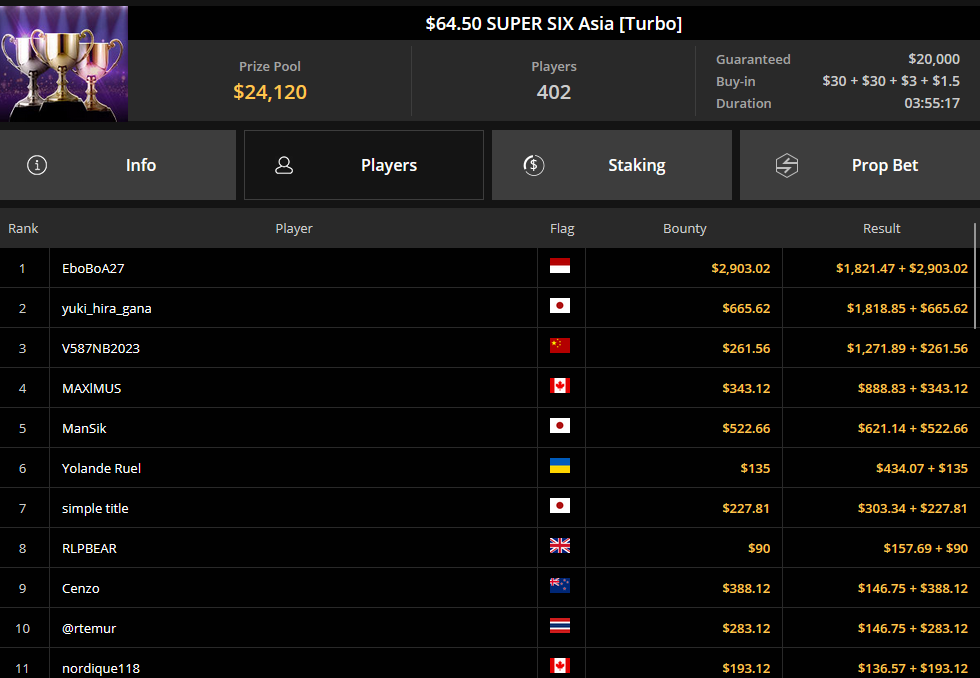Sort by the Bounty column header
Image resolution: width=980 pixels, height=678 pixels.
click(684, 229)
